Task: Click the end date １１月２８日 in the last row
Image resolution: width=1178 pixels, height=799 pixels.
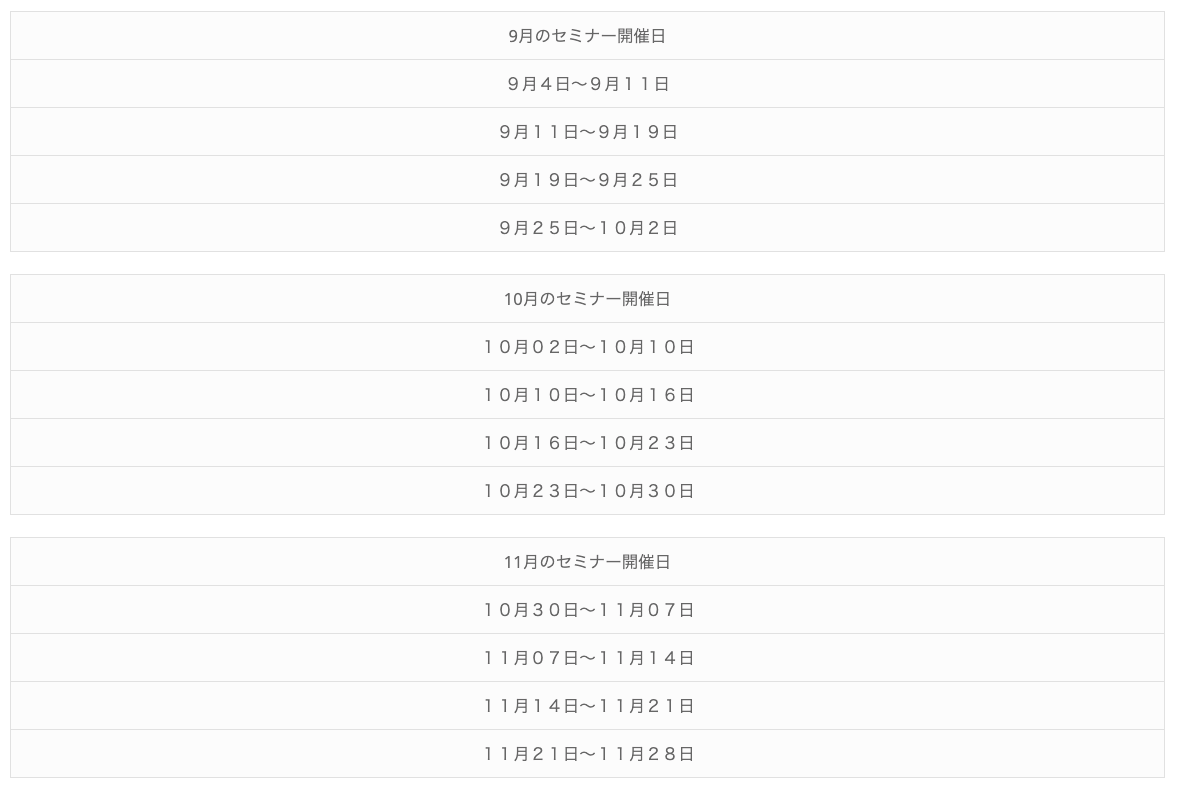Action: click(x=646, y=754)
